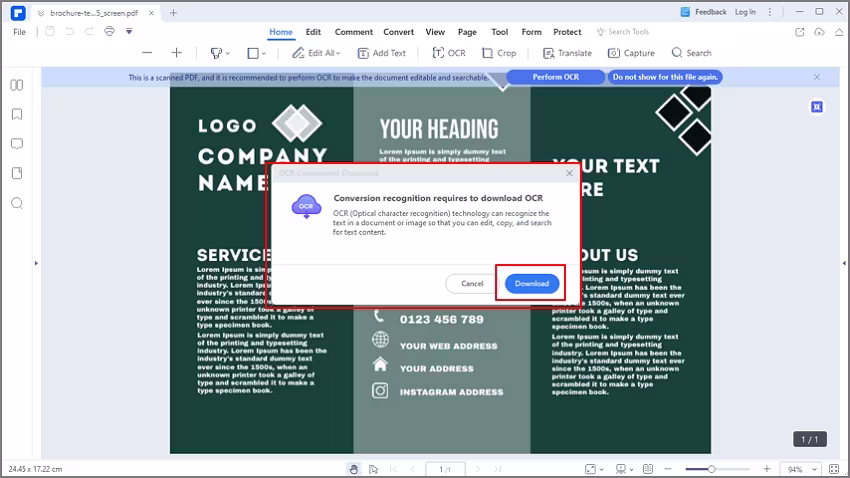
Task: Select the selection cursor tool in status bar
Action: pyautogui.click(x=374, y=469)
